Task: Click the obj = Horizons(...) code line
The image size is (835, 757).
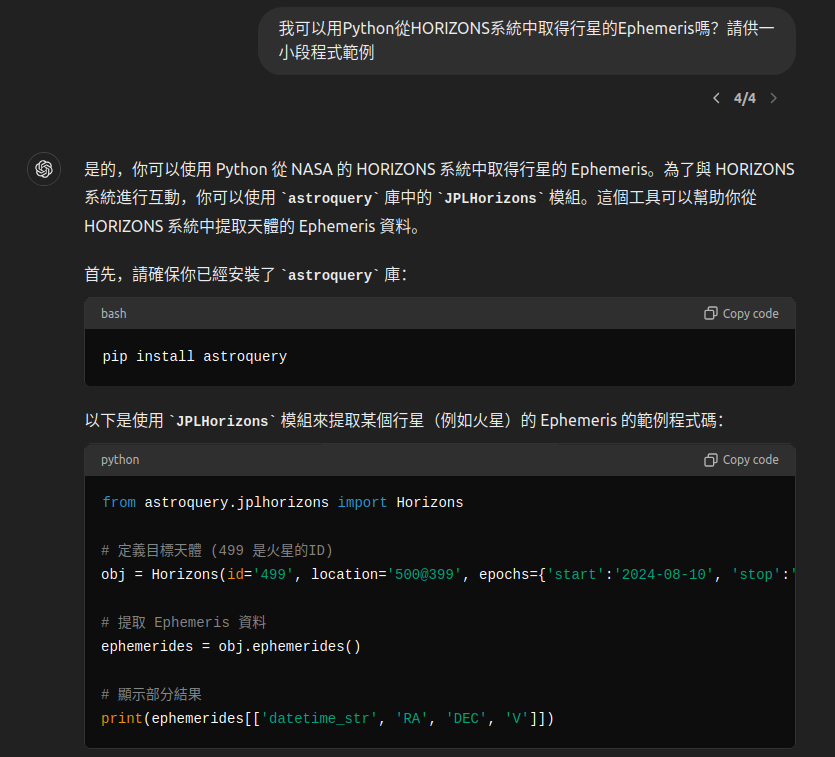Action: (x=448, y=574)
